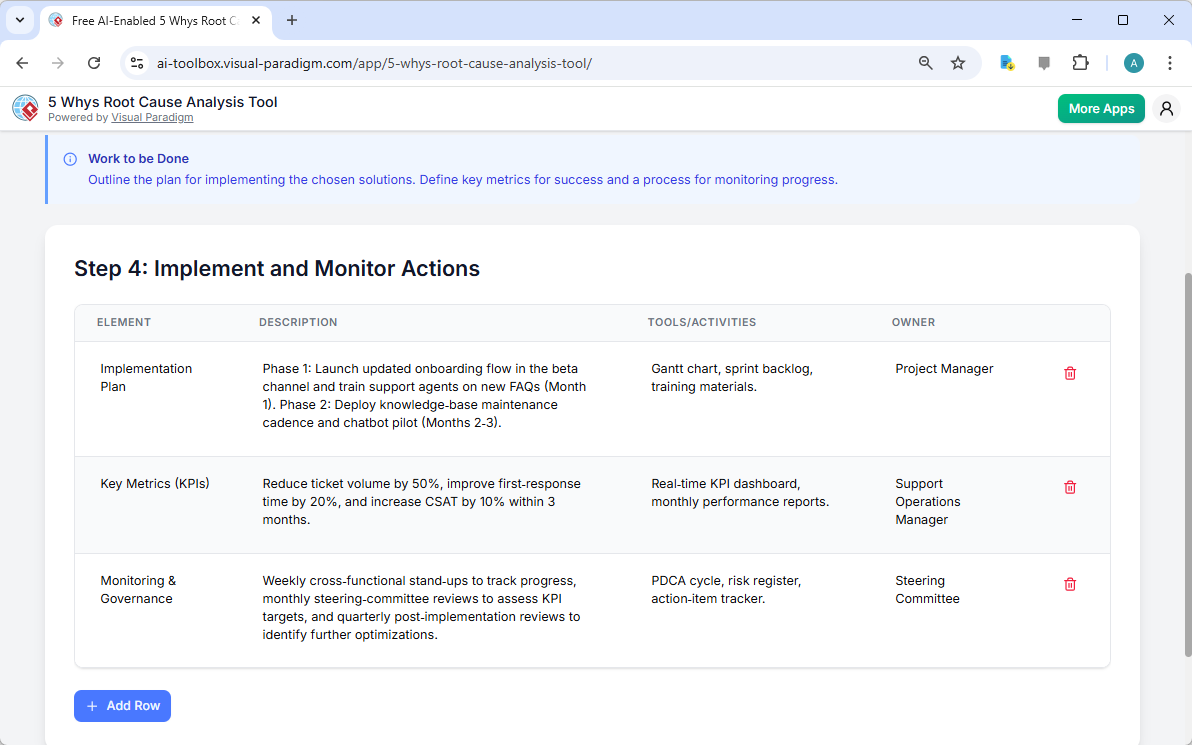This screenshot has width=1192, height=745.
Task: Click the More Apps button
Action: pyautogui.click(x=1101, y=108)
